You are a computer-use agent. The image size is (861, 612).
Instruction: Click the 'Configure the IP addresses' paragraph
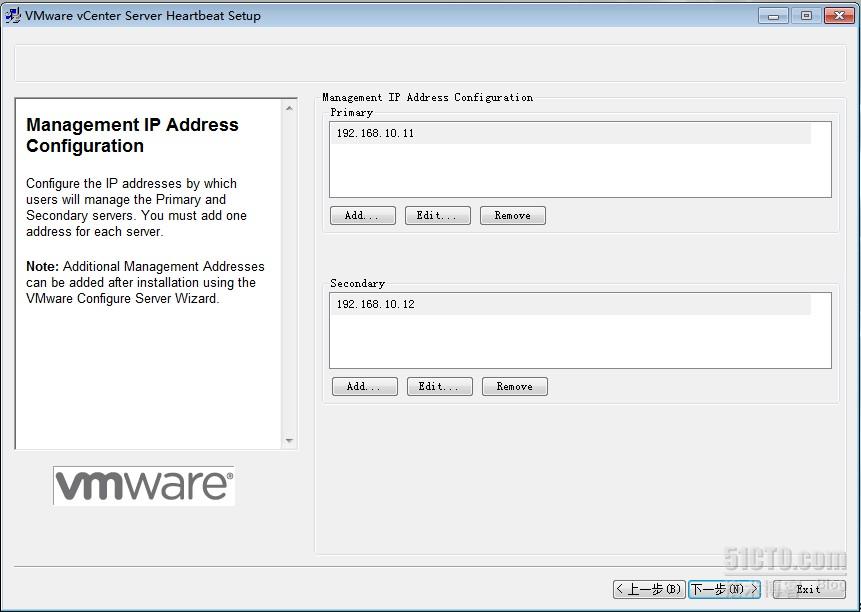coord(136,207)
